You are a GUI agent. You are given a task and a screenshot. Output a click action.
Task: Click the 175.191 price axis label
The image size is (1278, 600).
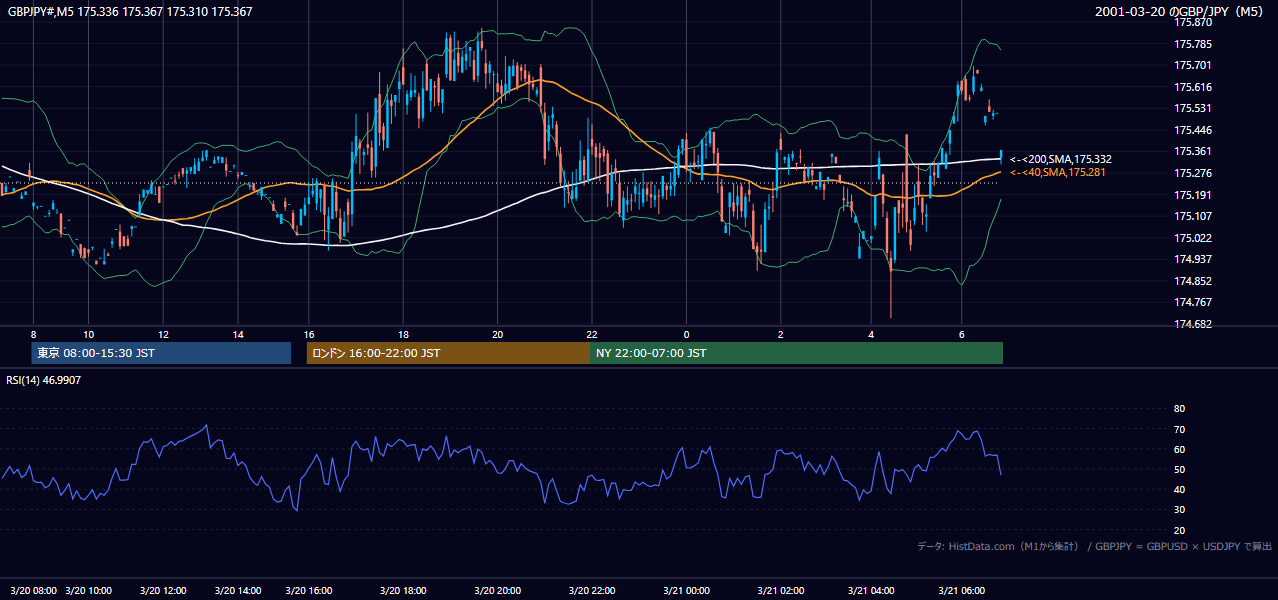(1193, 195)
